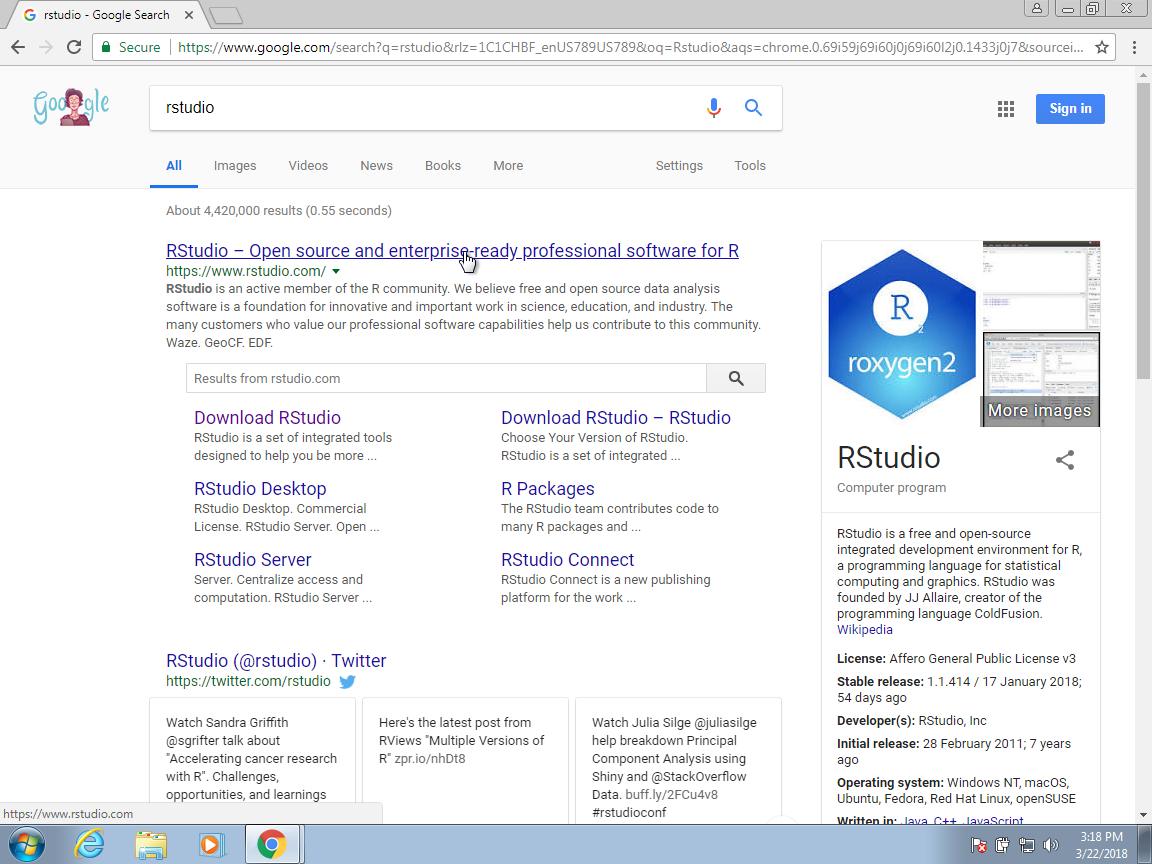This screenshot has width=1152, height=864.
Task: Reload the page using the refresh icon
Action: pos(73,47)
